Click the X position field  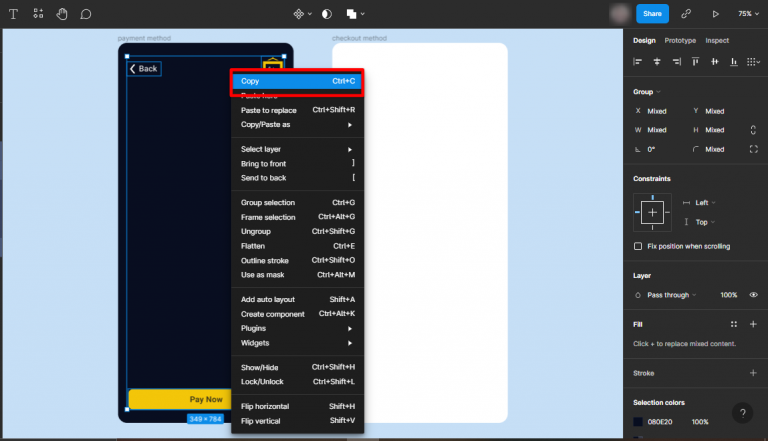[x=657, y=111]
